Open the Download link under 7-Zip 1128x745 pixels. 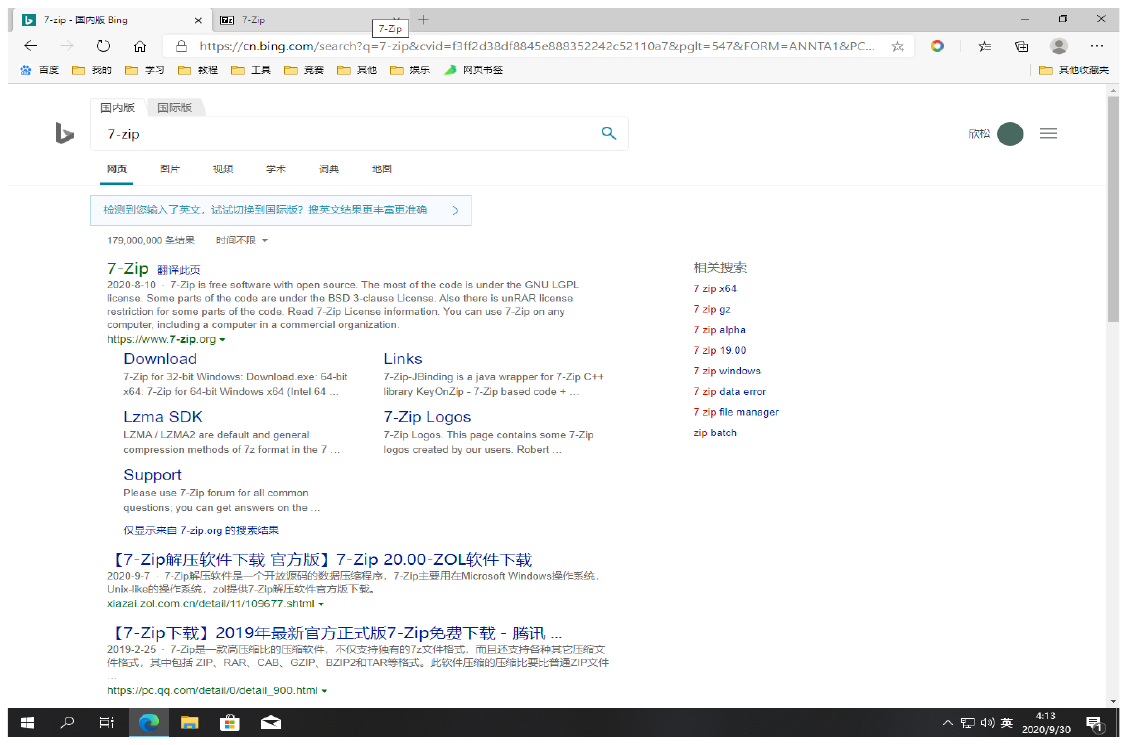point(160,359)
